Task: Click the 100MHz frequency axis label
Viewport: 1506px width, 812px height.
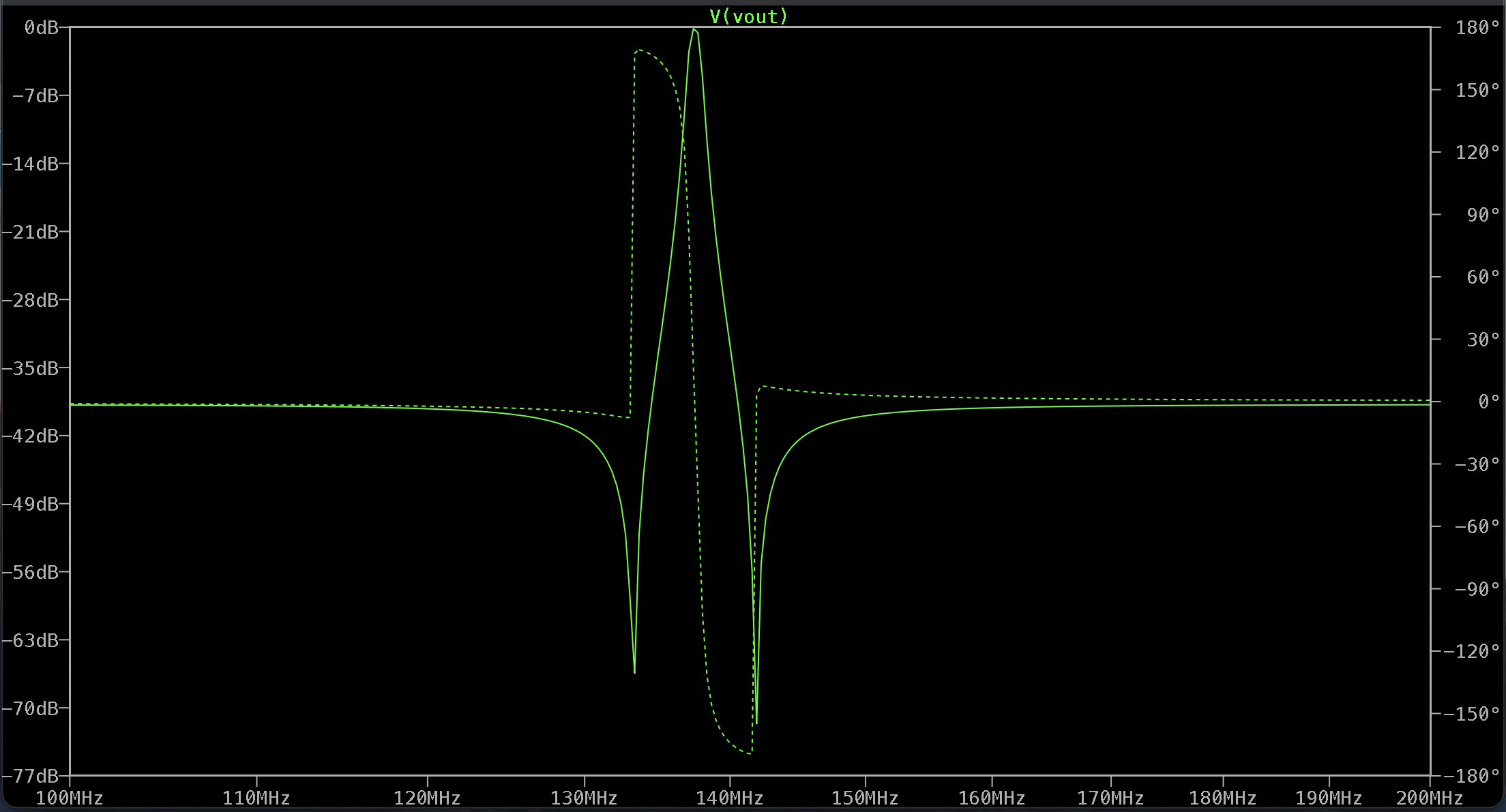Action: click(69, 798)
